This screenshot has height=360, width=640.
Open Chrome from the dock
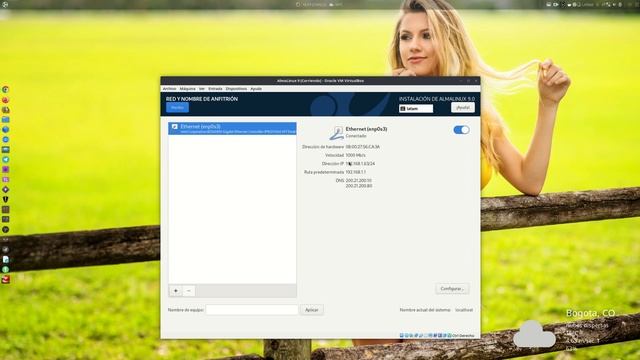tap(5, 89)
